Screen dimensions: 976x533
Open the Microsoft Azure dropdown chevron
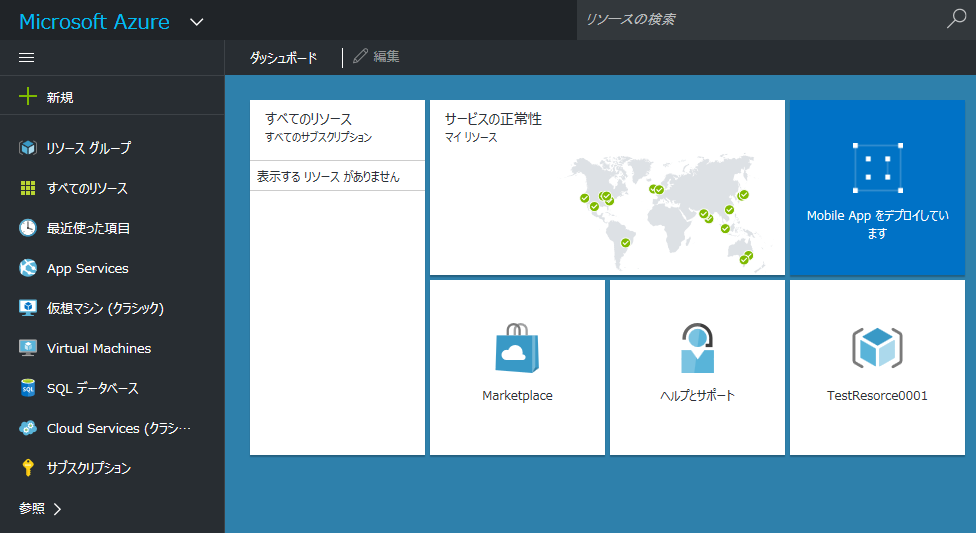pos(197,22)
